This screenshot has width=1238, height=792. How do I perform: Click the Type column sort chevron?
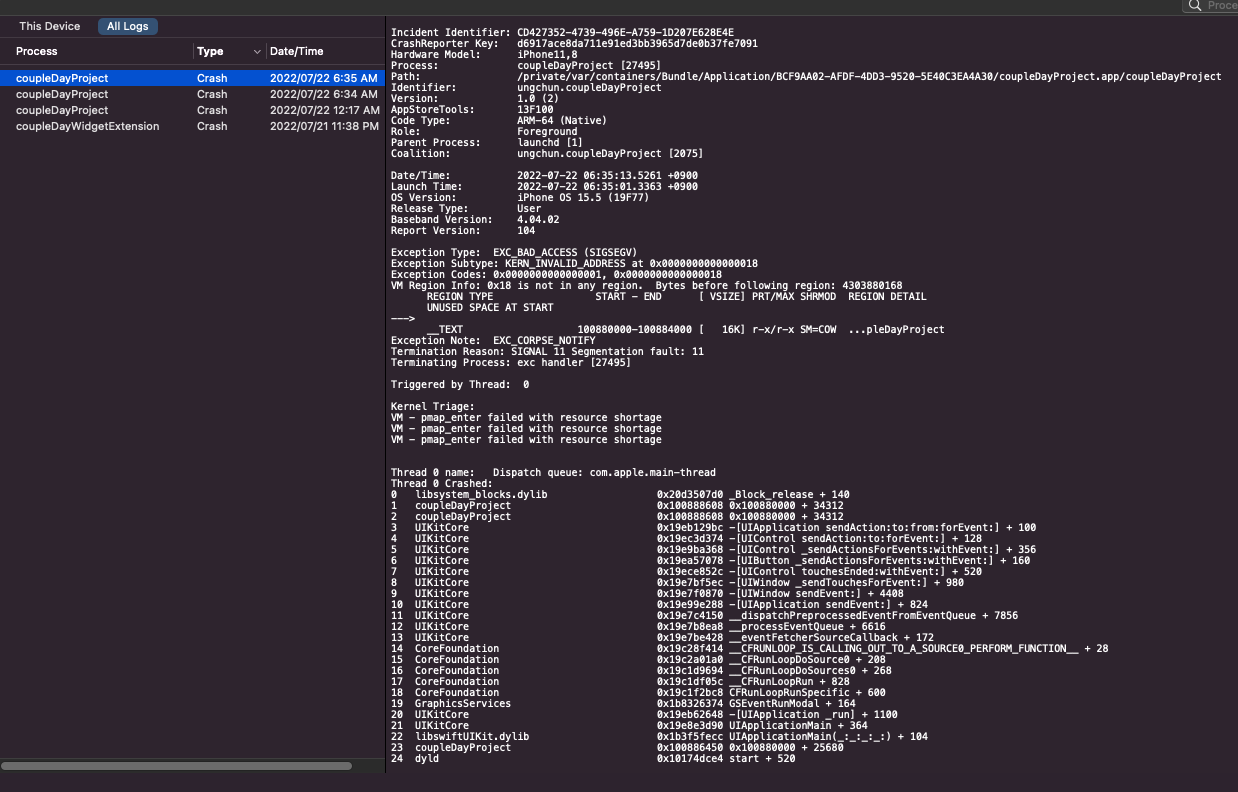point(257,51)
